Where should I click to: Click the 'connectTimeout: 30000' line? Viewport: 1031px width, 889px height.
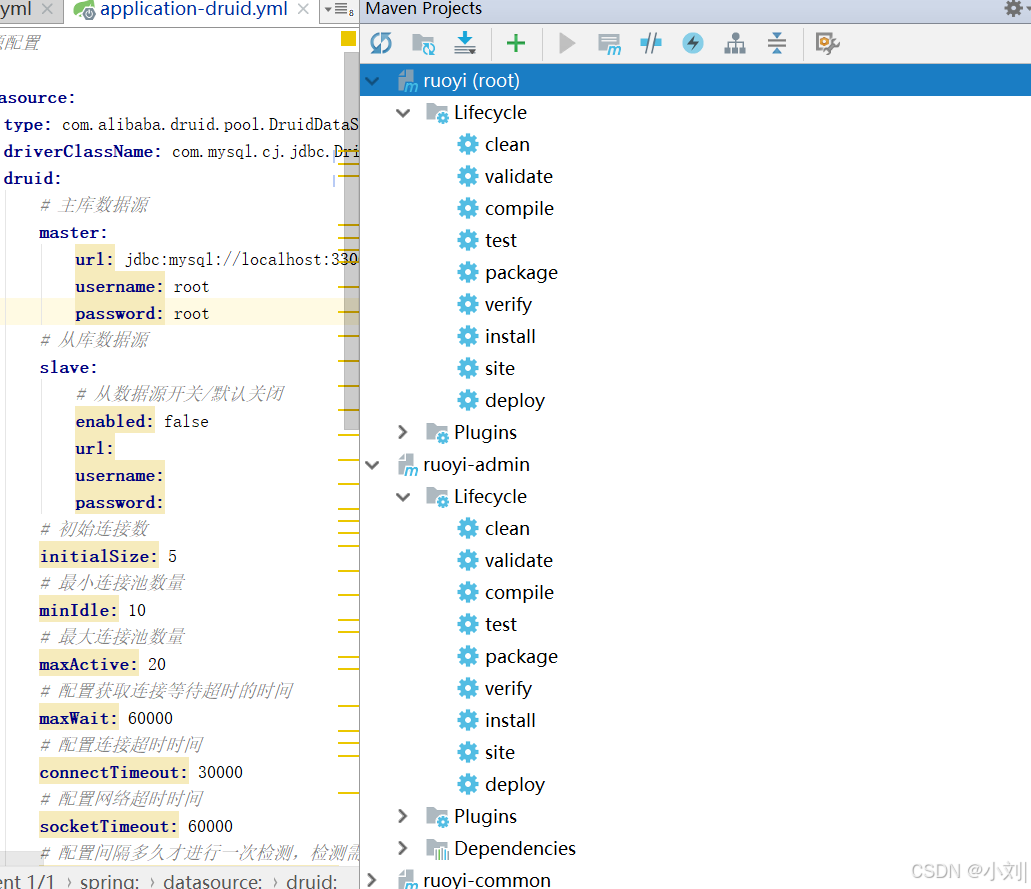tap(141, 773)
